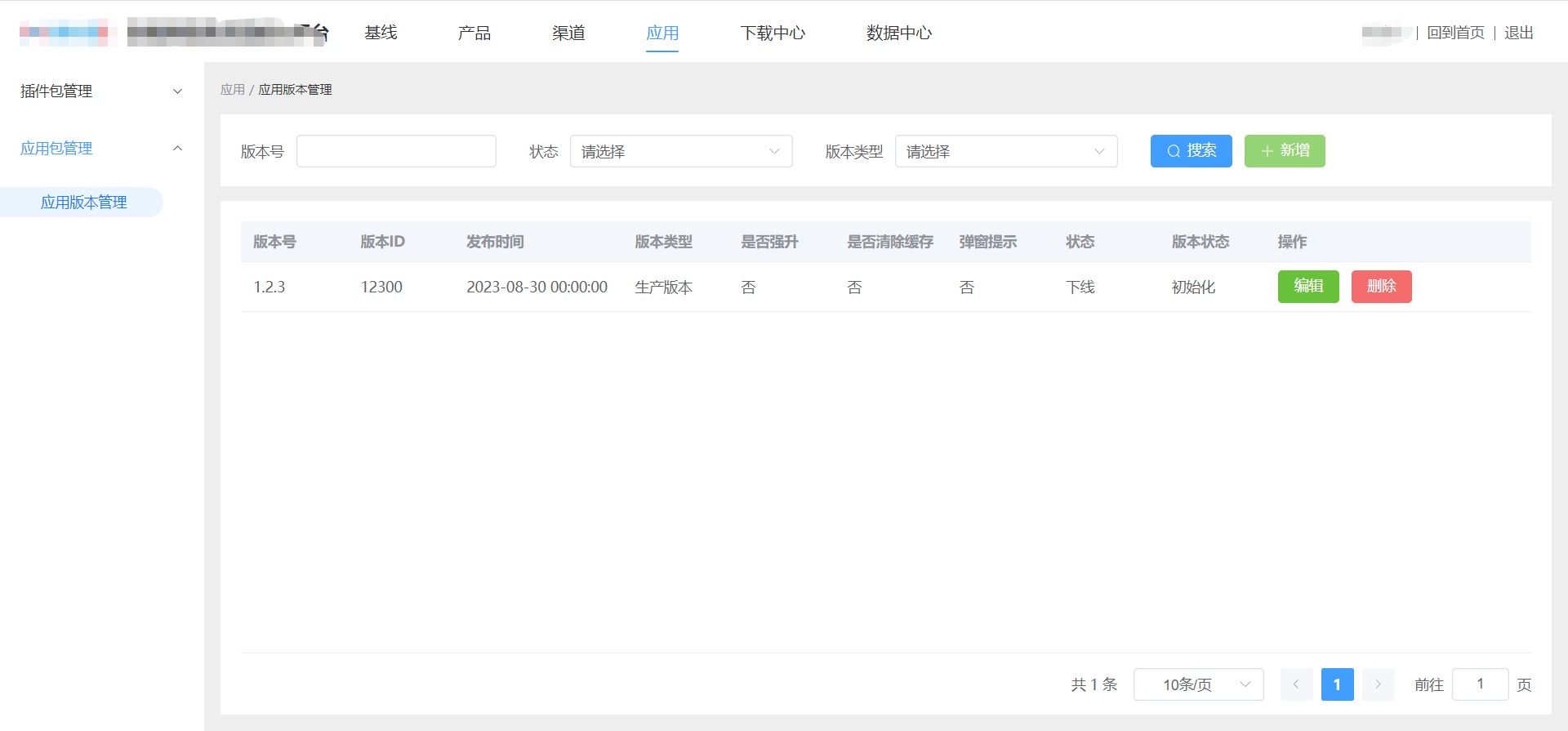Click the 是否清除缓存 column header
Screen dimensions: 1568x731
[x=890, y=242]
